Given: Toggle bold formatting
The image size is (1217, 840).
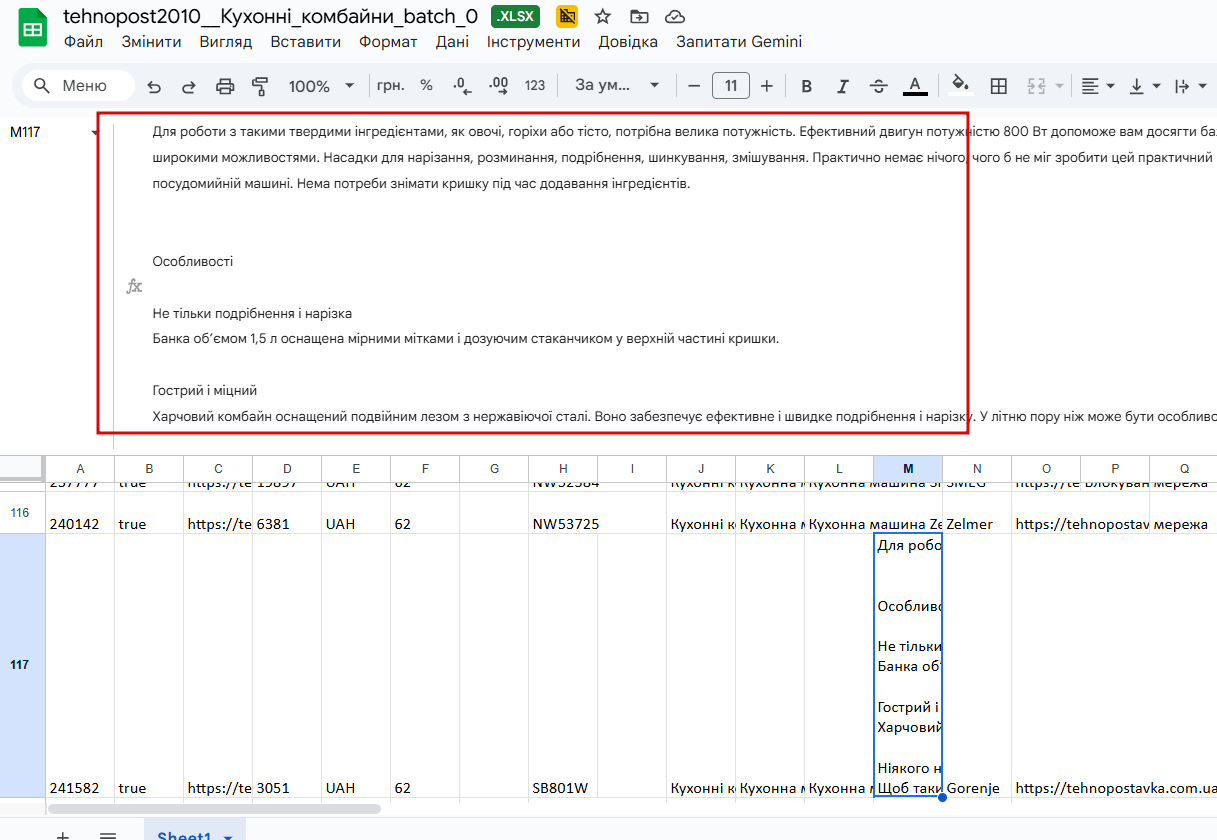Looking at the screenshot, I should (807, 86).
